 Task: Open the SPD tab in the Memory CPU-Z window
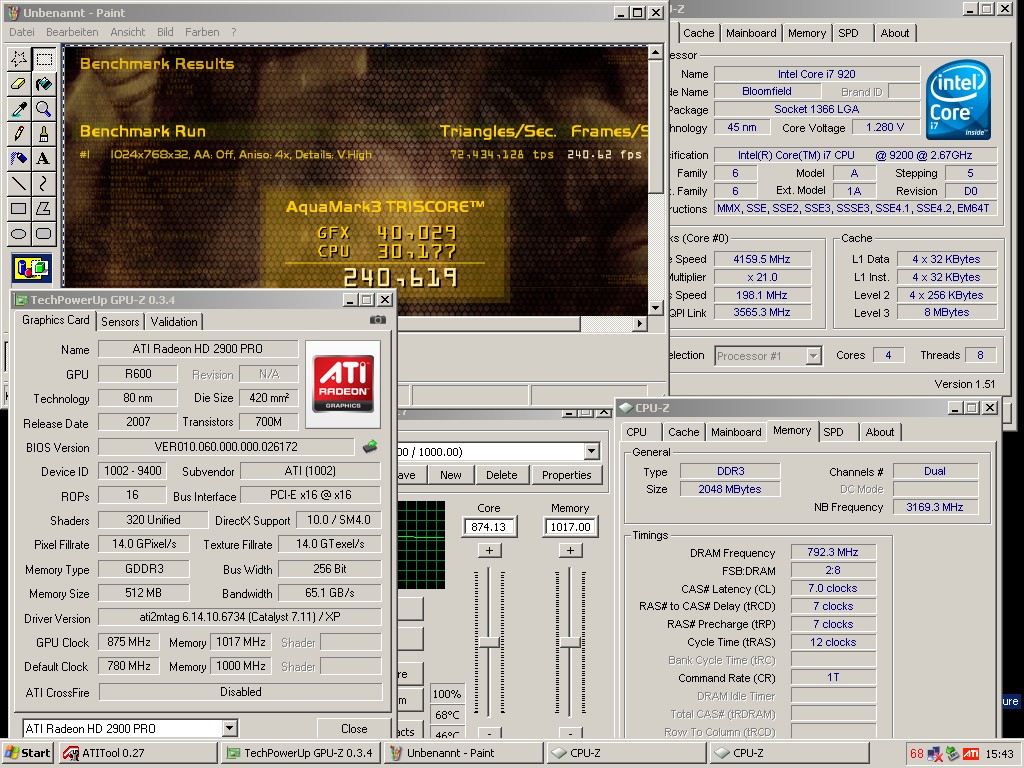tap(833, 432)
